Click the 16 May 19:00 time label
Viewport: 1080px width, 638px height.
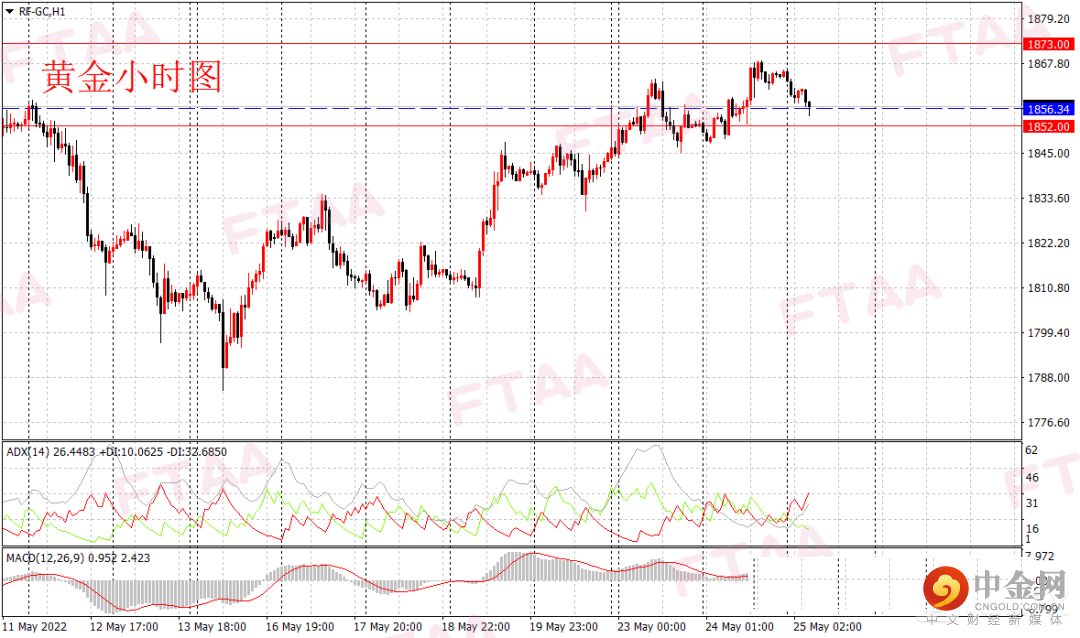tap(300, 626)
